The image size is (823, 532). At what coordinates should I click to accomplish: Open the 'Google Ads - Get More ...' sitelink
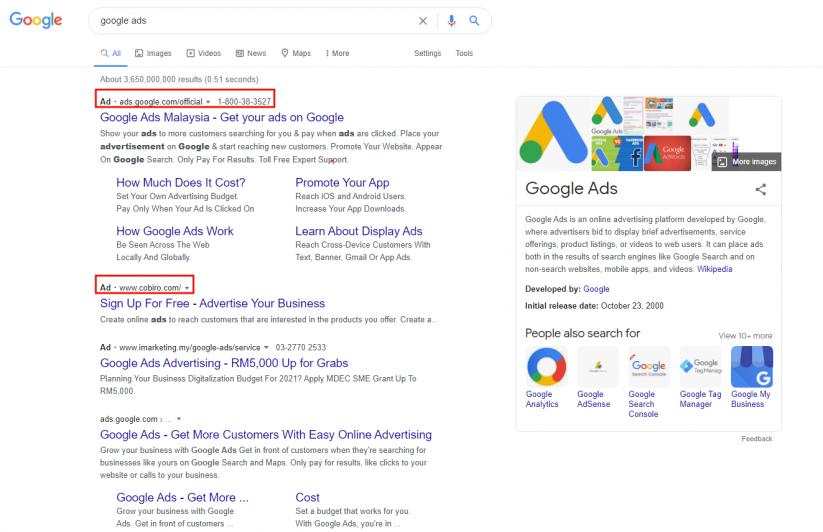(182, 497)
